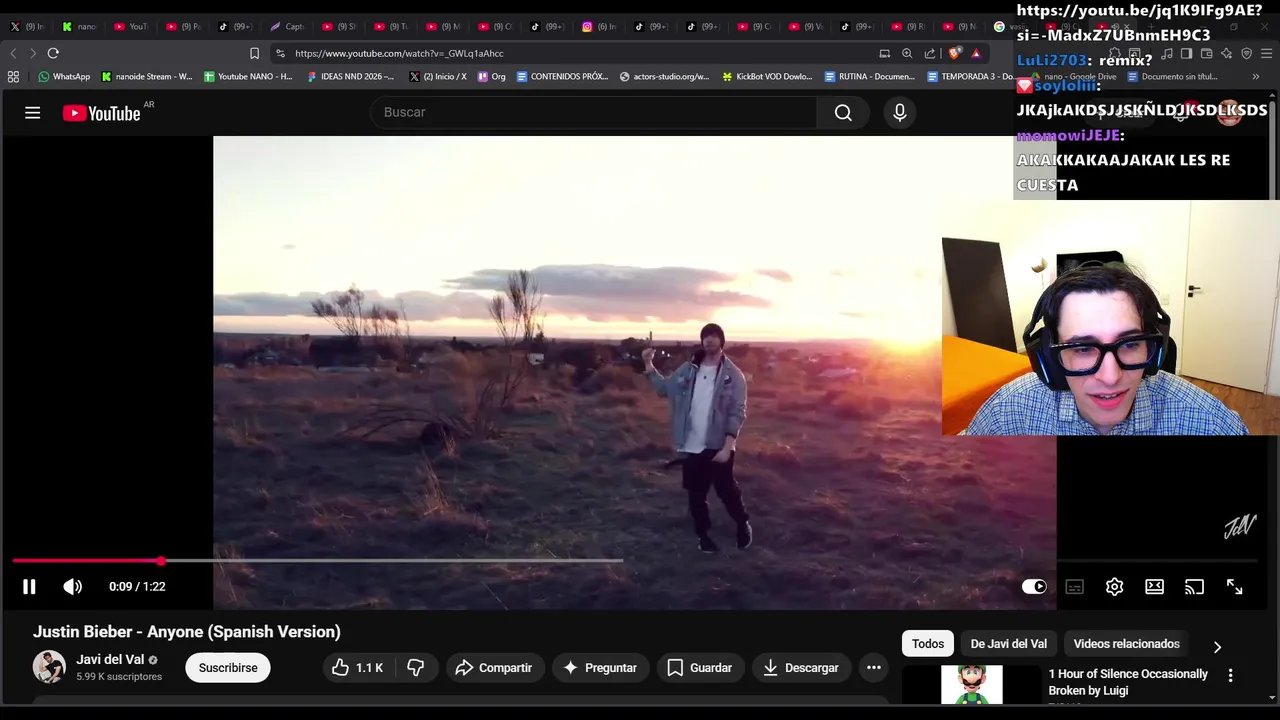Start voice search with the microphone

[x=900, y=113]
